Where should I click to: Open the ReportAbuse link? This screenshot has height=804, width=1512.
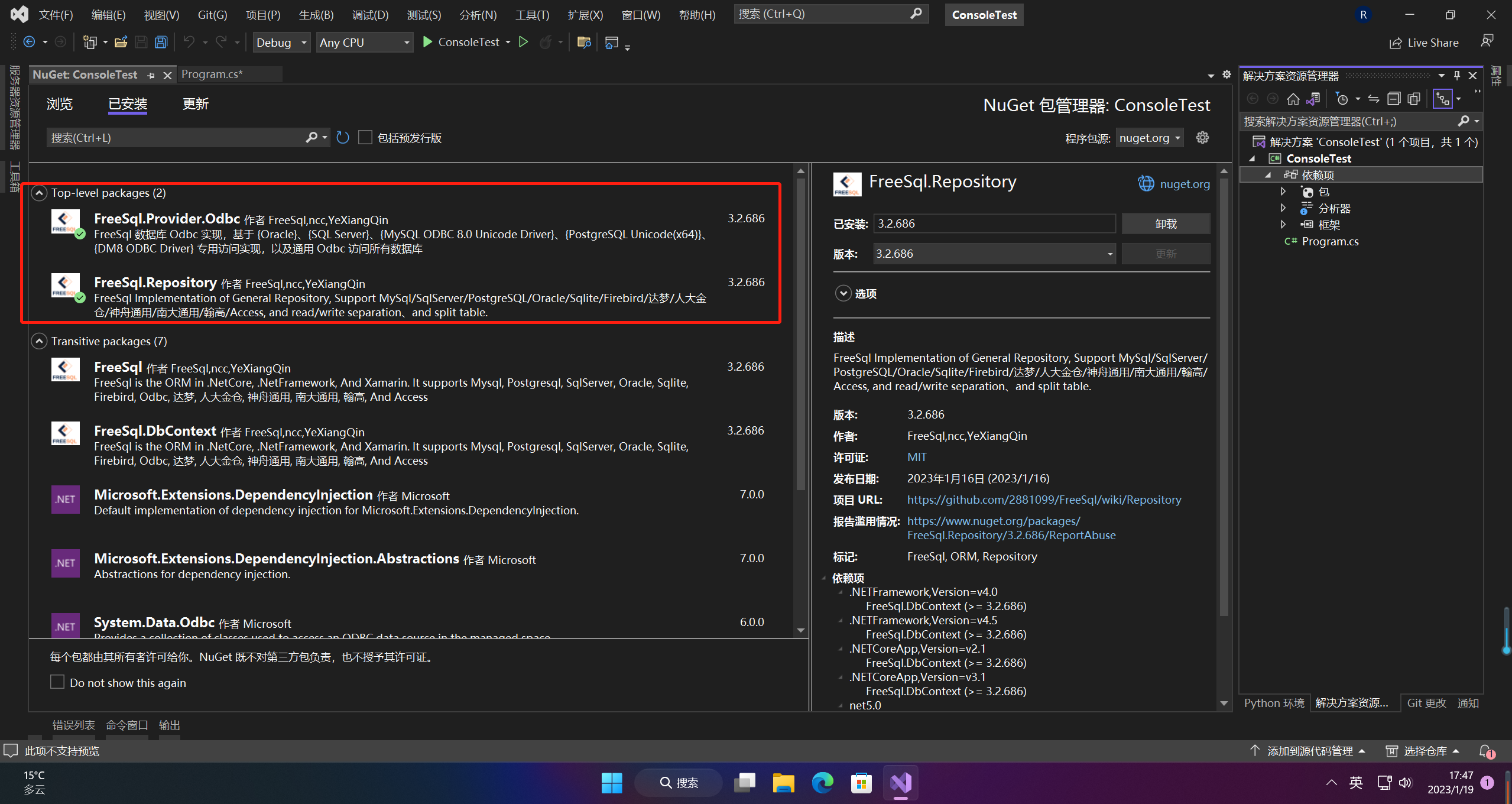click(1011, 528)
